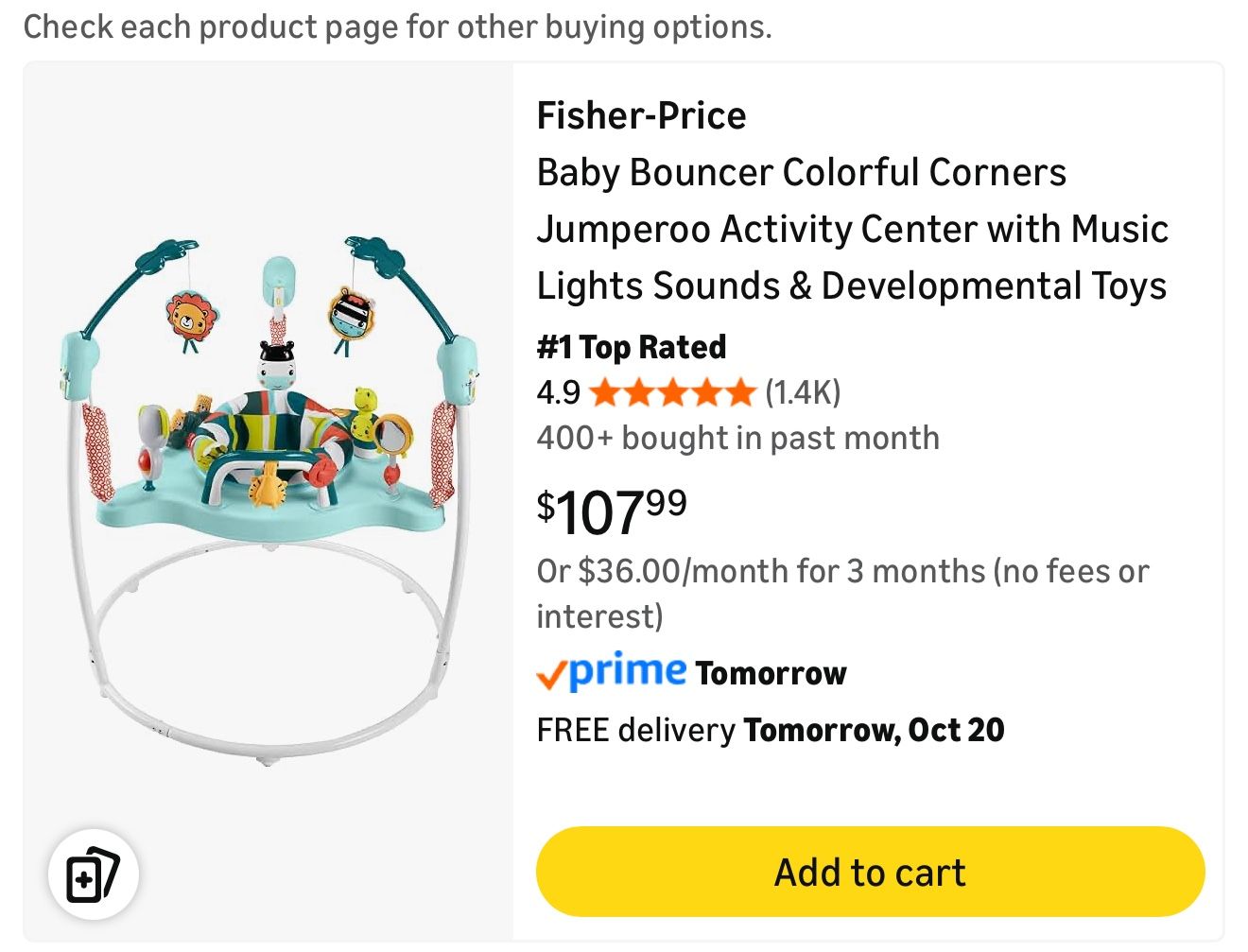Click Check each product page for buying options

tap(397, 26)
